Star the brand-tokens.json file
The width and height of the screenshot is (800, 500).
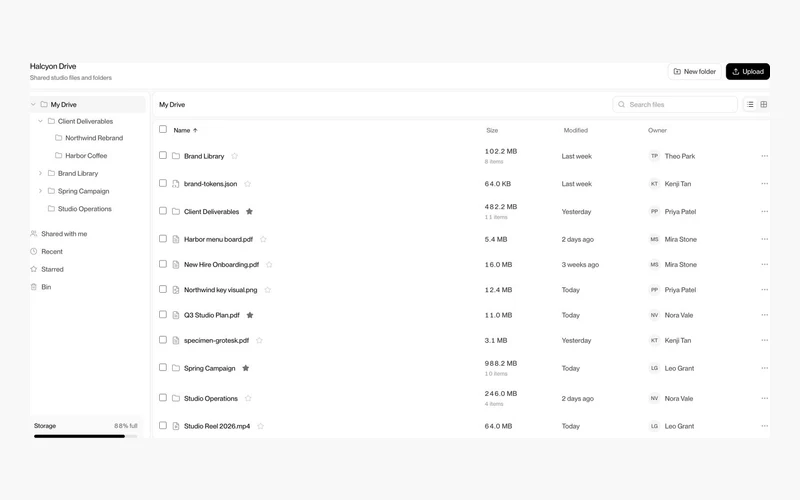click(247, 184)
